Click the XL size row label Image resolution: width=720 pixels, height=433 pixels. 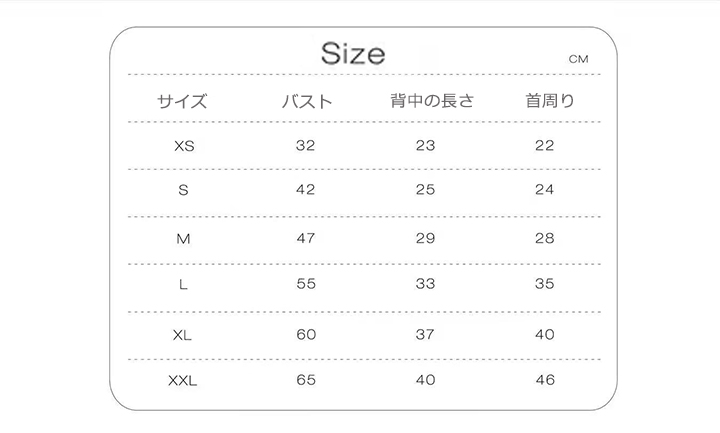coord(182,335)
